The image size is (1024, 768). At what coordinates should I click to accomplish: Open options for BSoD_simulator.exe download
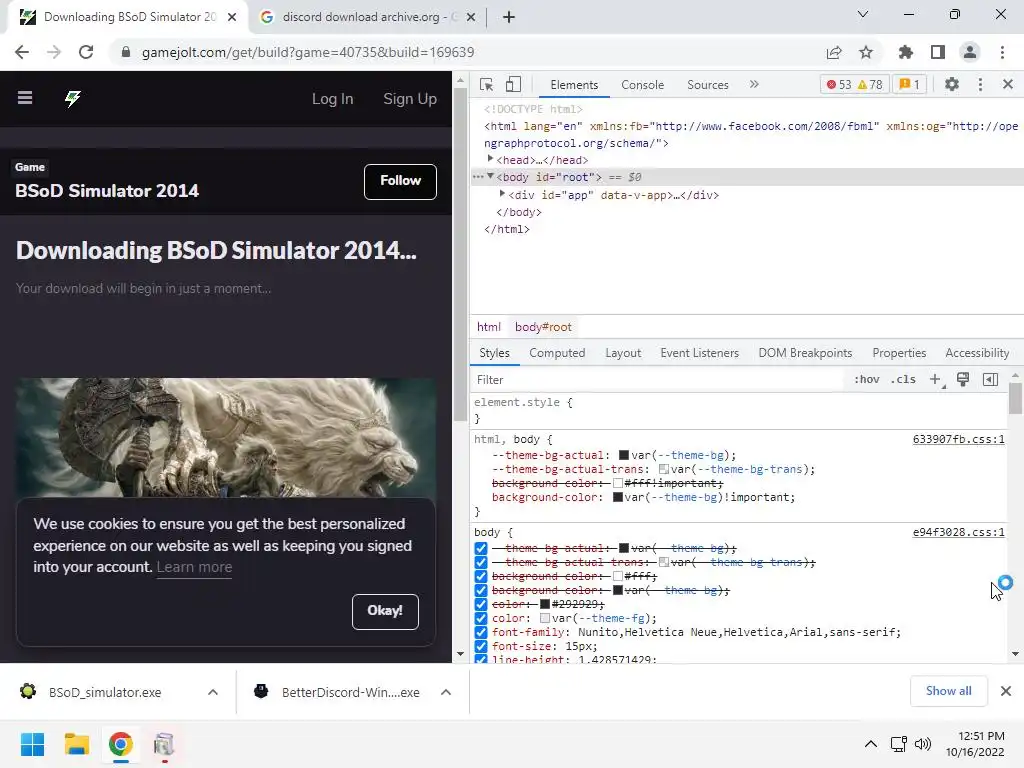213,692
